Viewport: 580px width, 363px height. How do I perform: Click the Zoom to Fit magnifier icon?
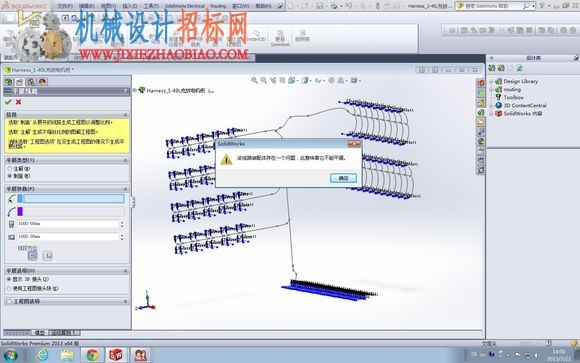(x=254, y=80)
